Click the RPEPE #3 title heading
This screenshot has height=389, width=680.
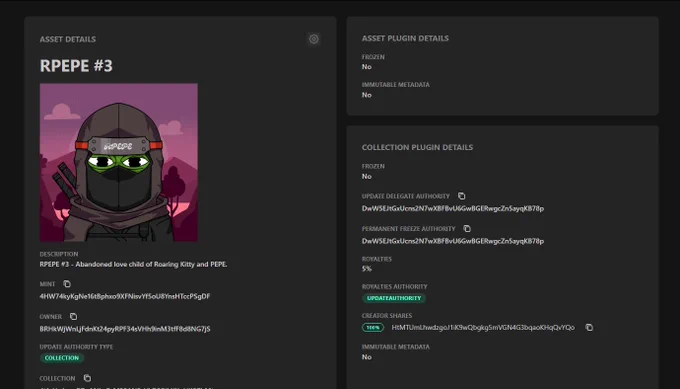76,66
